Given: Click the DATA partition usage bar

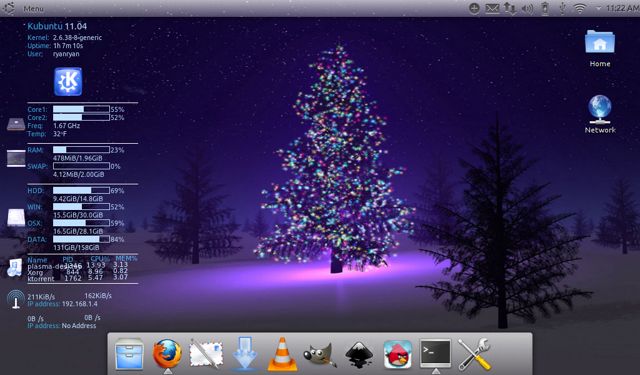Looking at the screenshot, I should click(81, 239).
